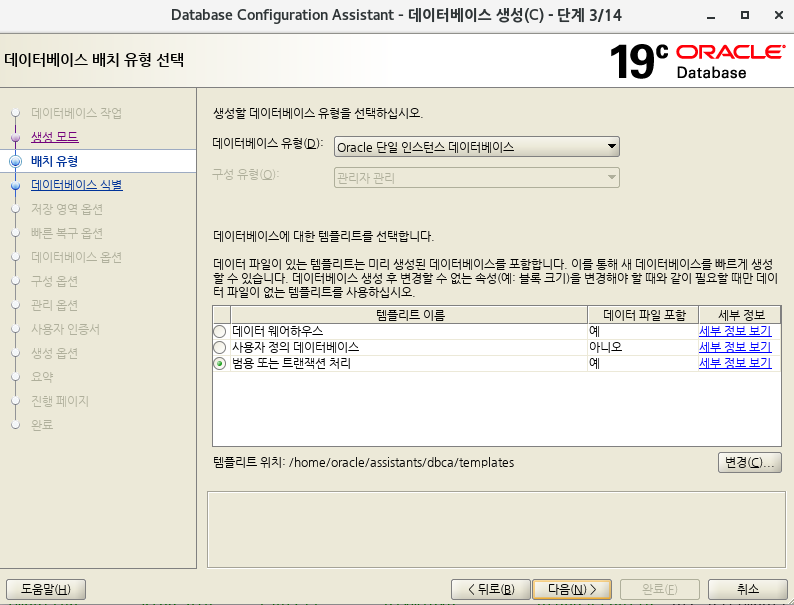Screen dimensions: 794x605
Task: Go back with the 뒤로(B) button
Action: click(x=491, y=589)
